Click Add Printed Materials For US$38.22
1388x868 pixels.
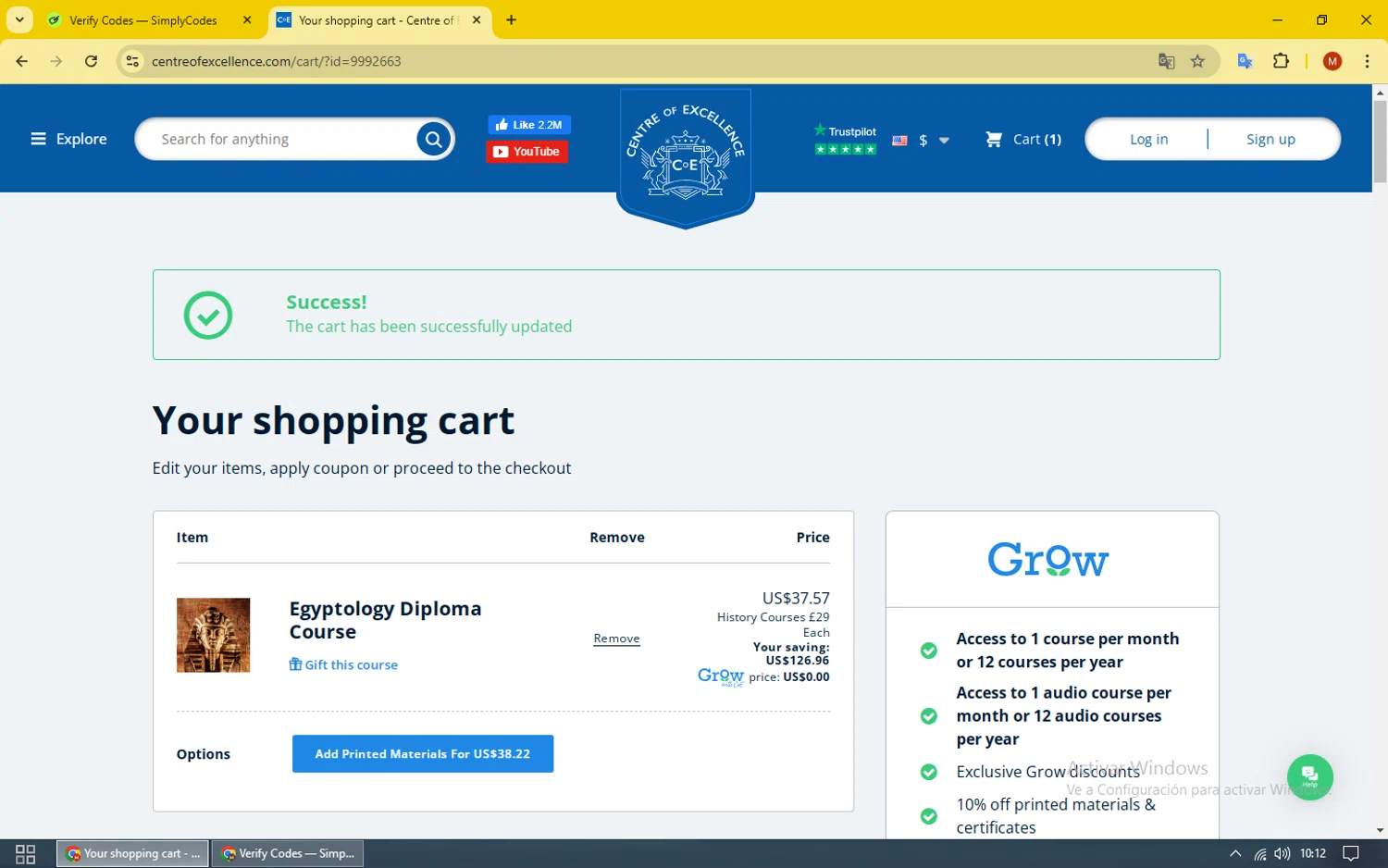tap(423, 754)
